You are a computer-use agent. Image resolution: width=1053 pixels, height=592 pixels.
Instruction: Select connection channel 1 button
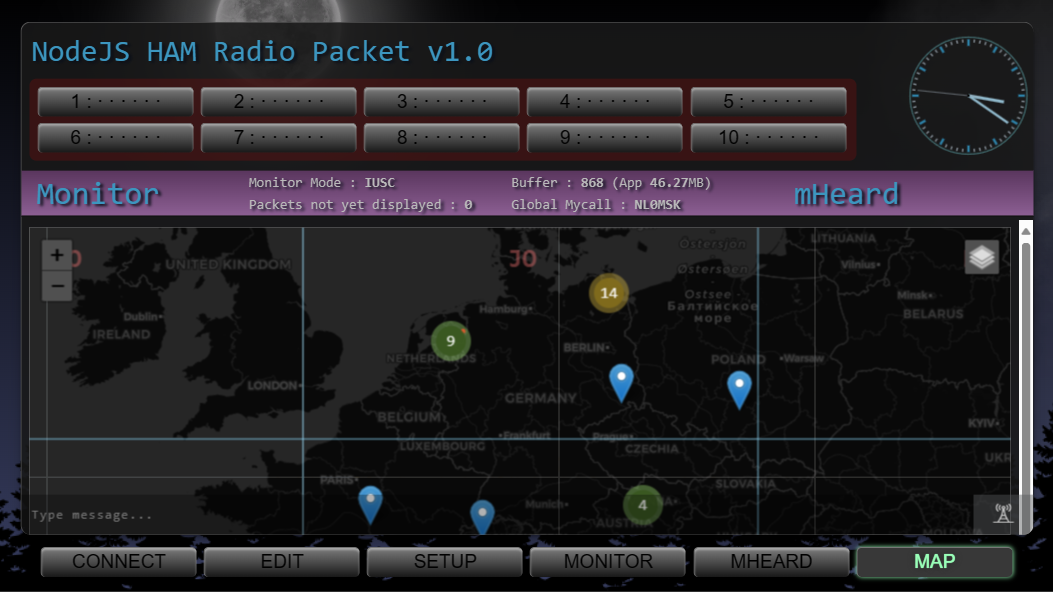tap(116, 101)
